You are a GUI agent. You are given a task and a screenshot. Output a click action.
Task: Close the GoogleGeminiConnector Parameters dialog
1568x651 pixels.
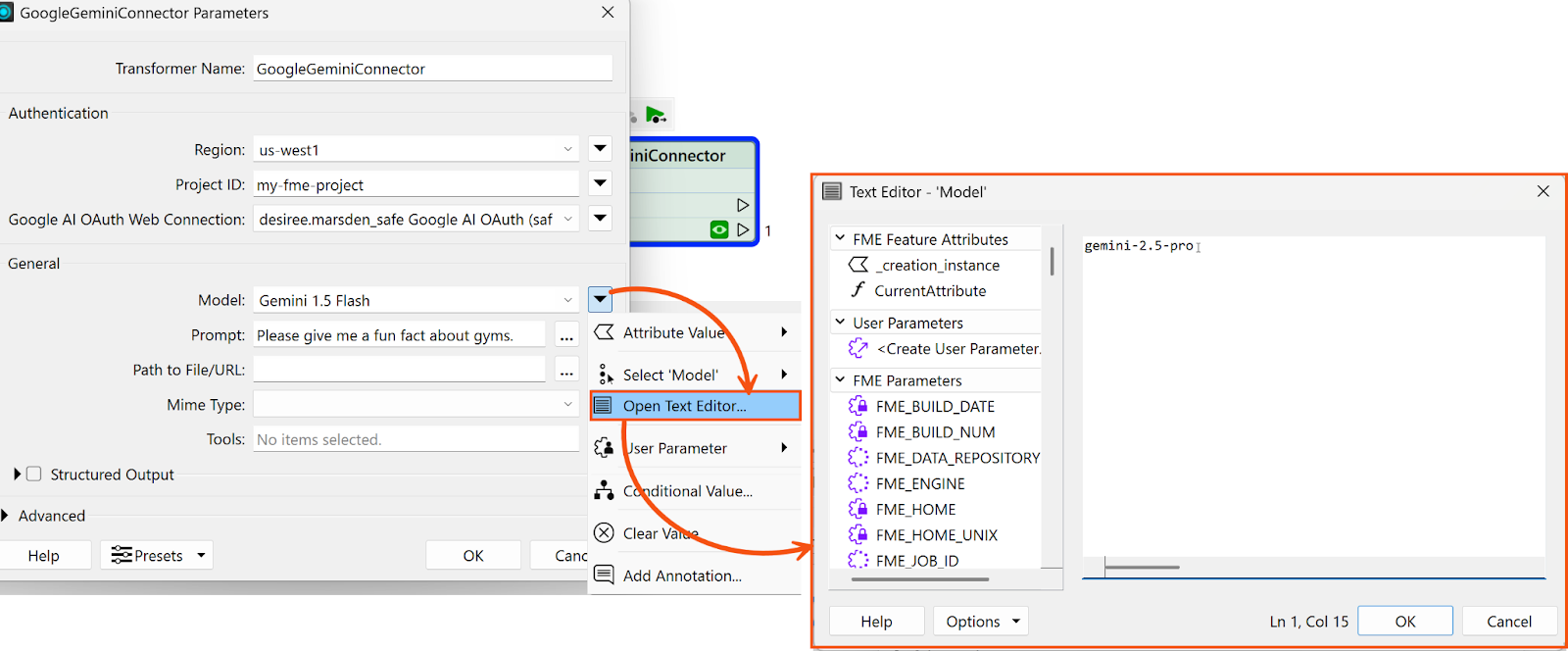608,13
